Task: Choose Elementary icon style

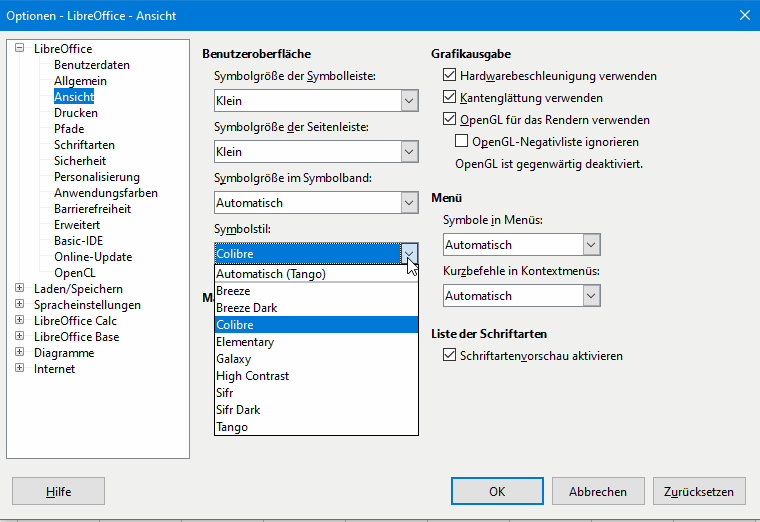Action: pyautogui.click(x=316, y=342)
